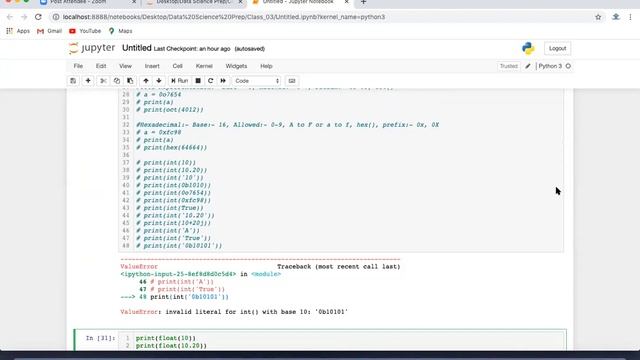
Task: Click the extension icon in Chrome toolbar
Action: tap(616, 17)
